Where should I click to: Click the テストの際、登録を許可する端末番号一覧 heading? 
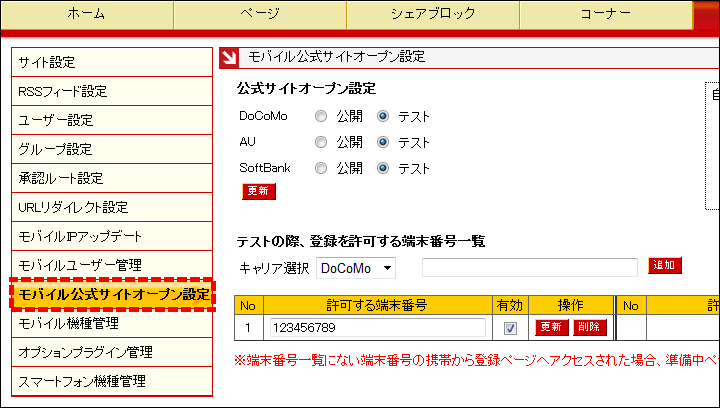tap(361, 241)
